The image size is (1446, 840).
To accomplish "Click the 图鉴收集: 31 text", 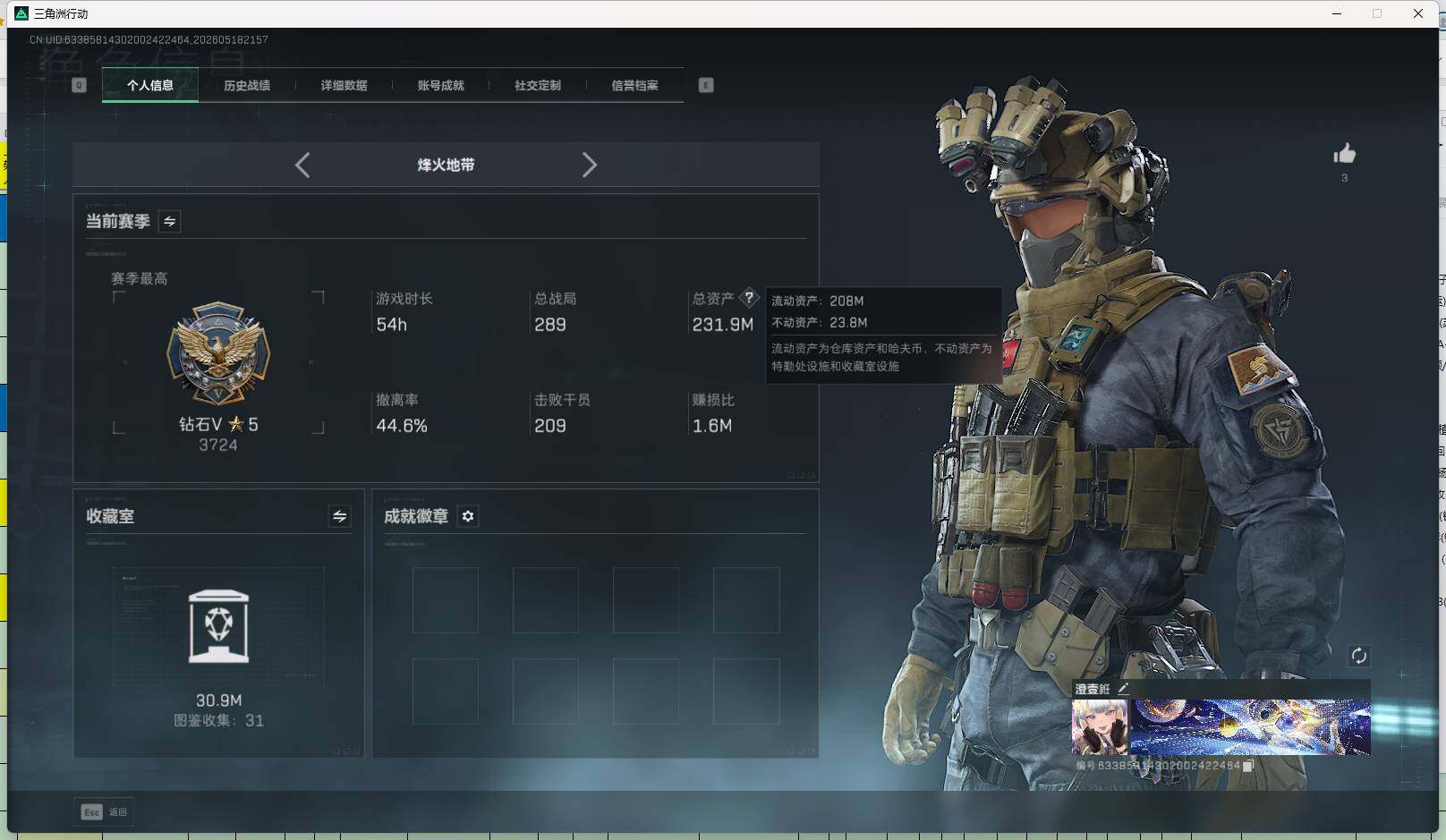I will click(x=218, y=720).
